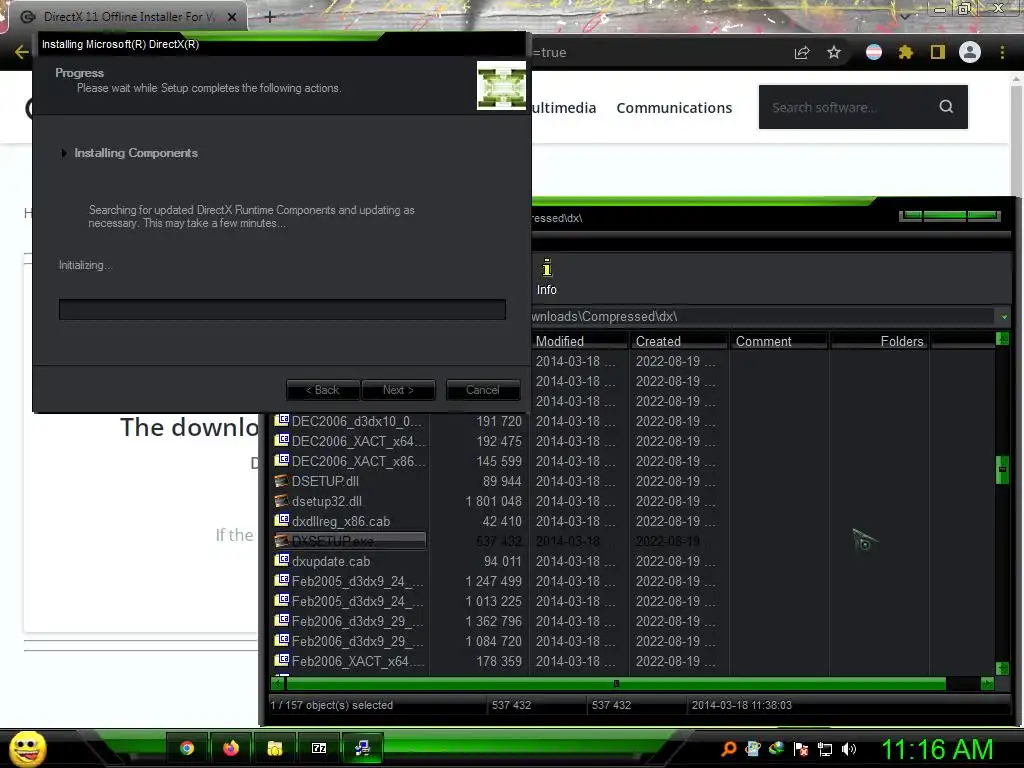Open the tab search chevron in Chrome
Screen dimensions: 1024x768
tap(905, 16)
